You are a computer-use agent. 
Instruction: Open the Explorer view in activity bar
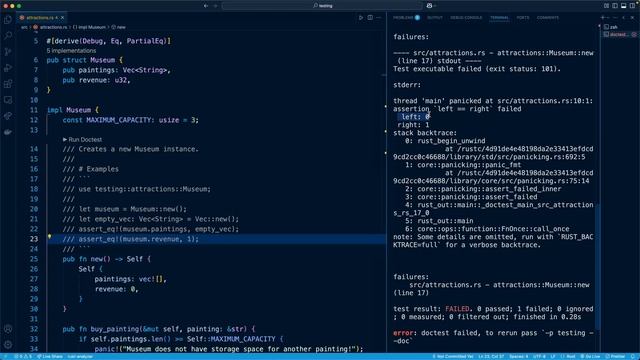pyautogui.click(x=8, y=20)
